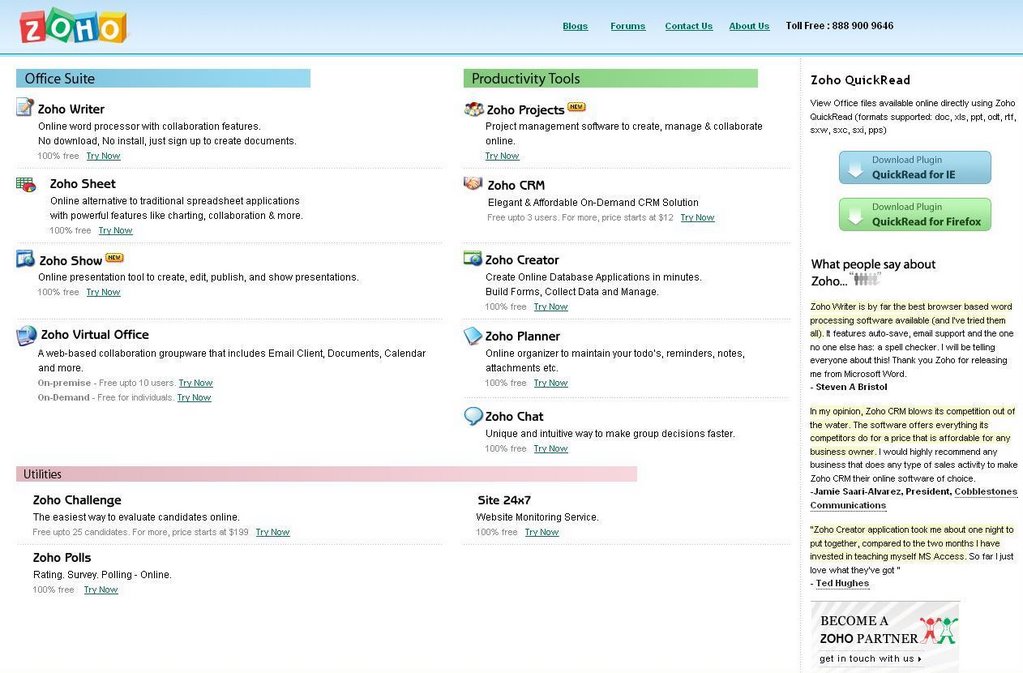Click the toll free number 888 900 9646
This screenshot has width=1023, height=673.
coord(863,25)
